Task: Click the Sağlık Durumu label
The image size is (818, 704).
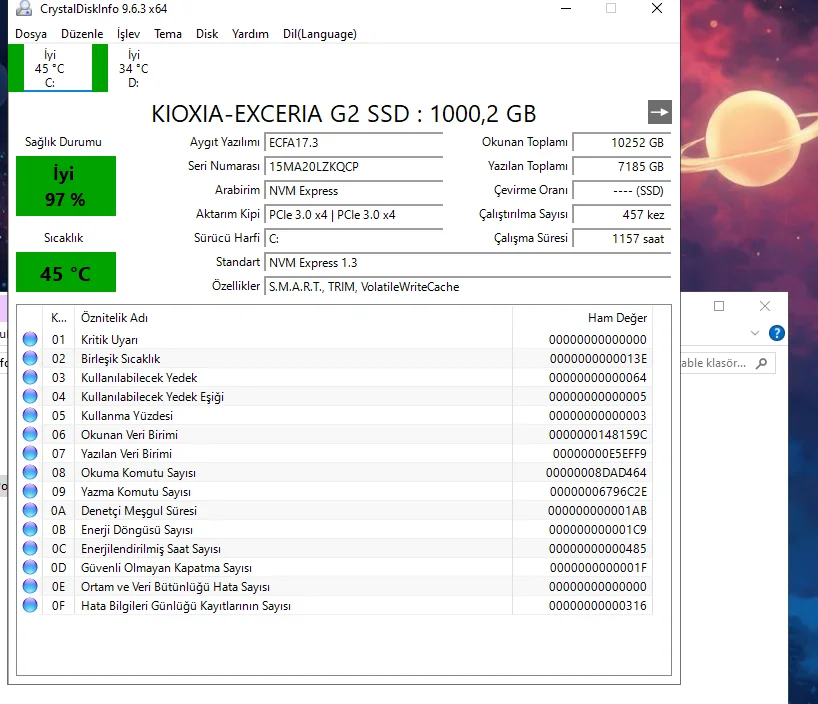Action: coord(63,142)
